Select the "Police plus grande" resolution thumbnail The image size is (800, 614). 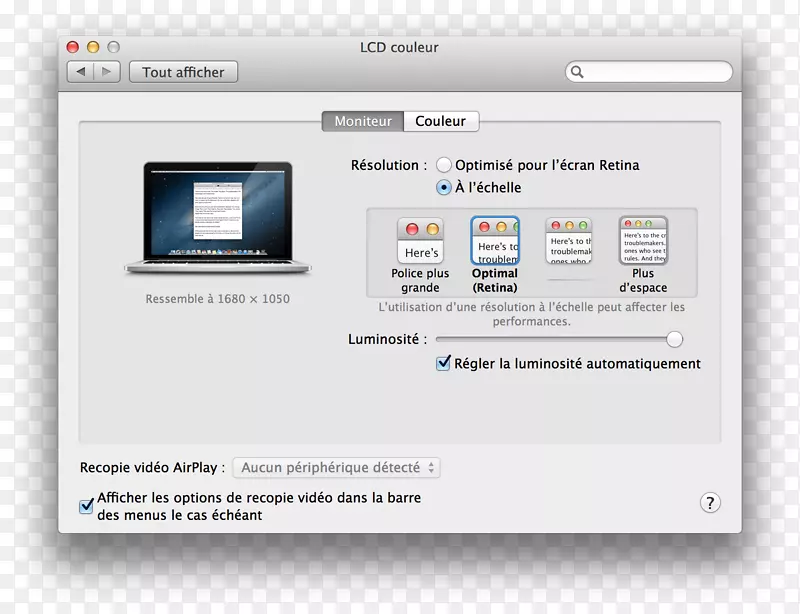point(420,240)
